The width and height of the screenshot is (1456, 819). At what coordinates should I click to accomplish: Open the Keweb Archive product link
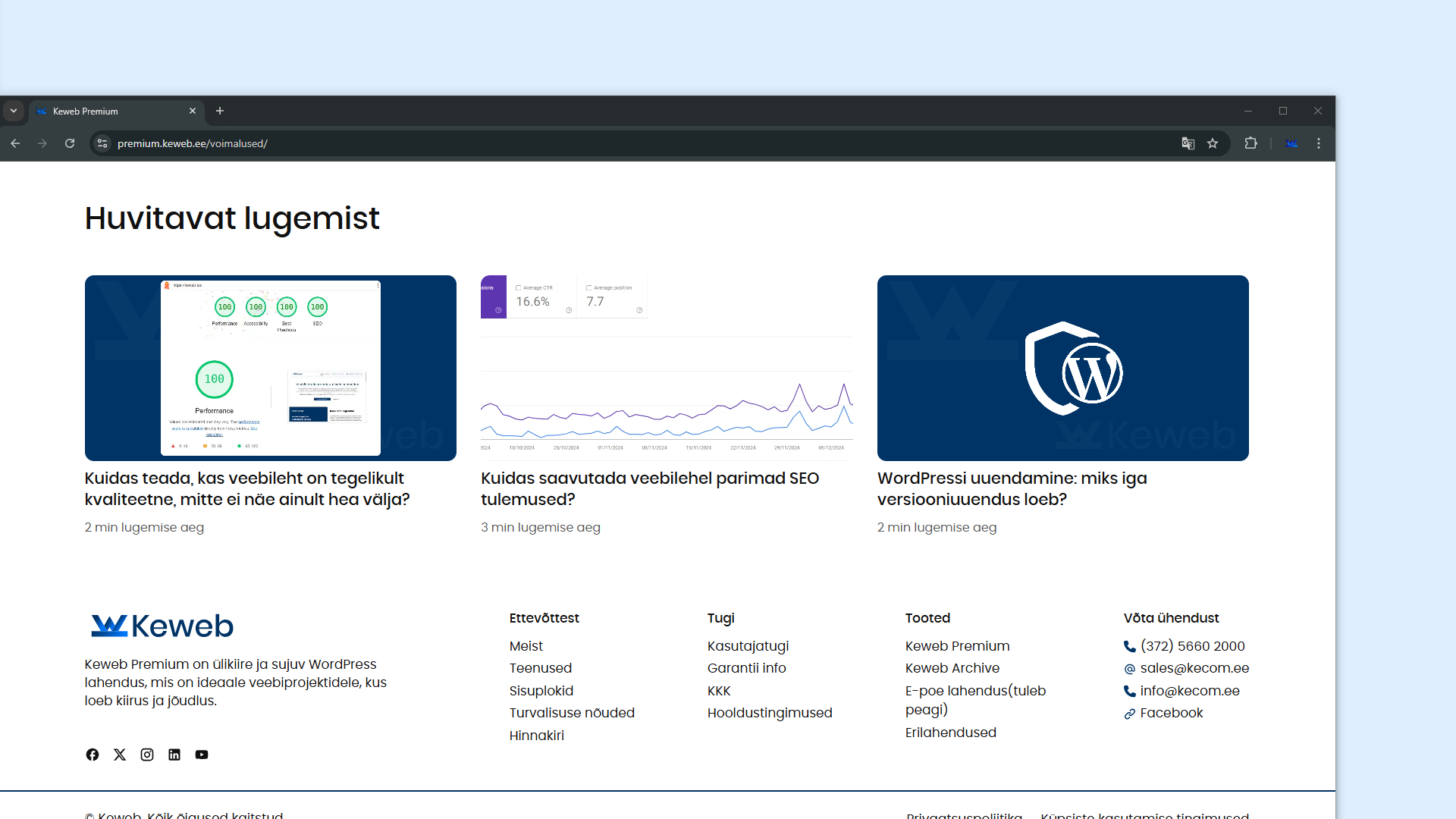952,668
